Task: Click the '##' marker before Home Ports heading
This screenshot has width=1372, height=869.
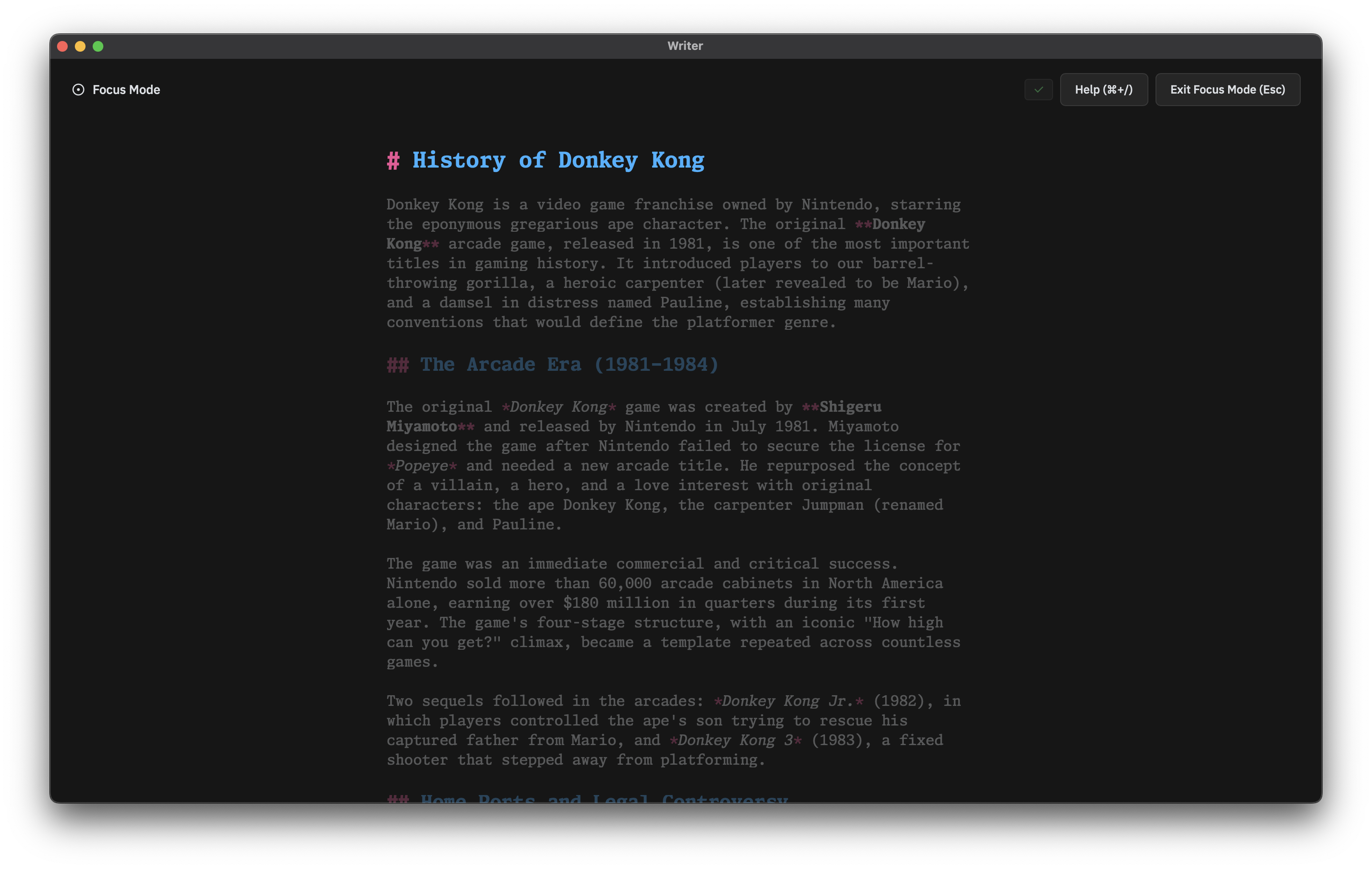Action: 398,799
